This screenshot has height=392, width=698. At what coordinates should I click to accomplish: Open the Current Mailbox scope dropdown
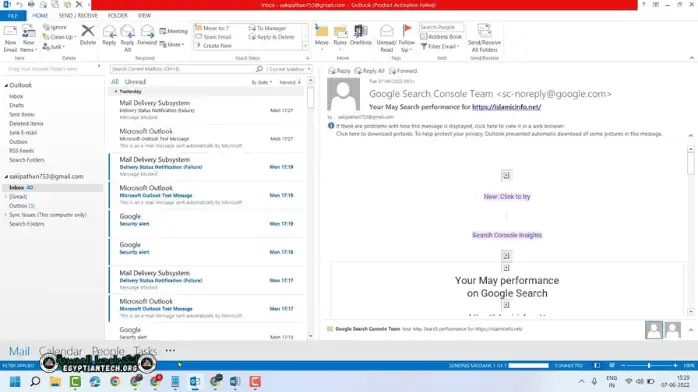(289, 69)
